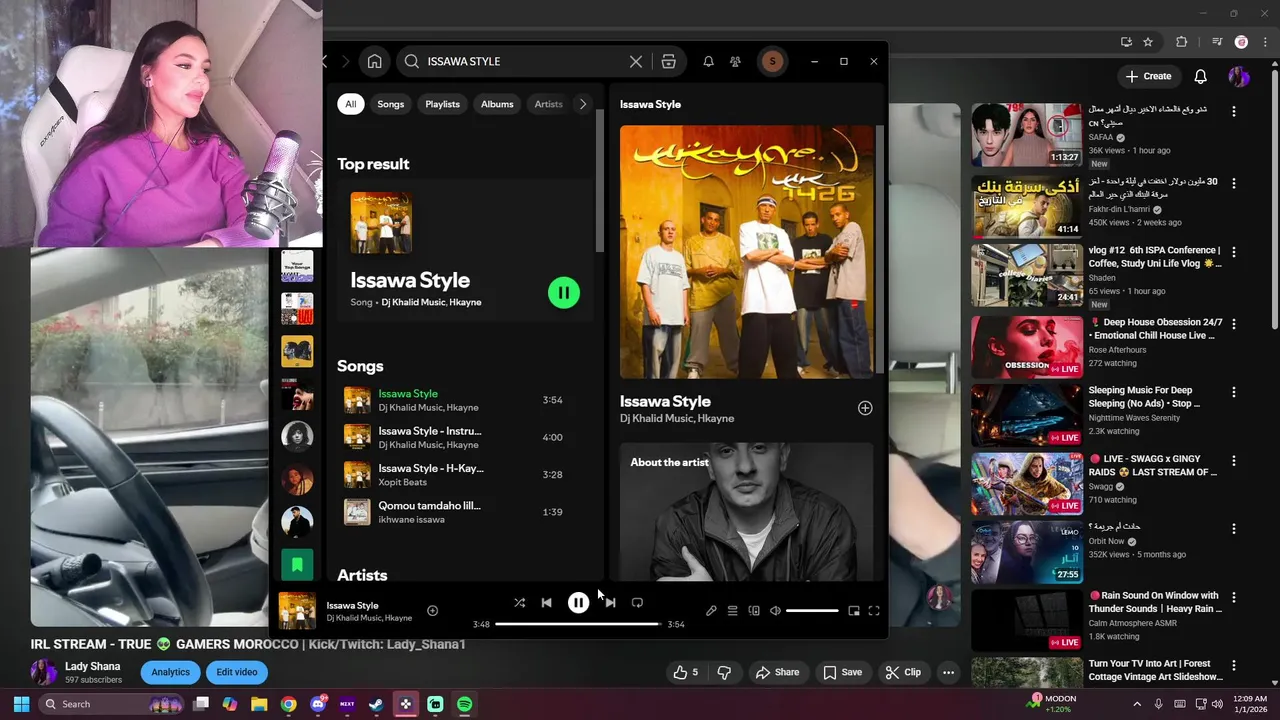Screen dimensions: 1280x720
Task: Open Chrome extensions puzzle icon
Action: click(x=1182, y=42)
